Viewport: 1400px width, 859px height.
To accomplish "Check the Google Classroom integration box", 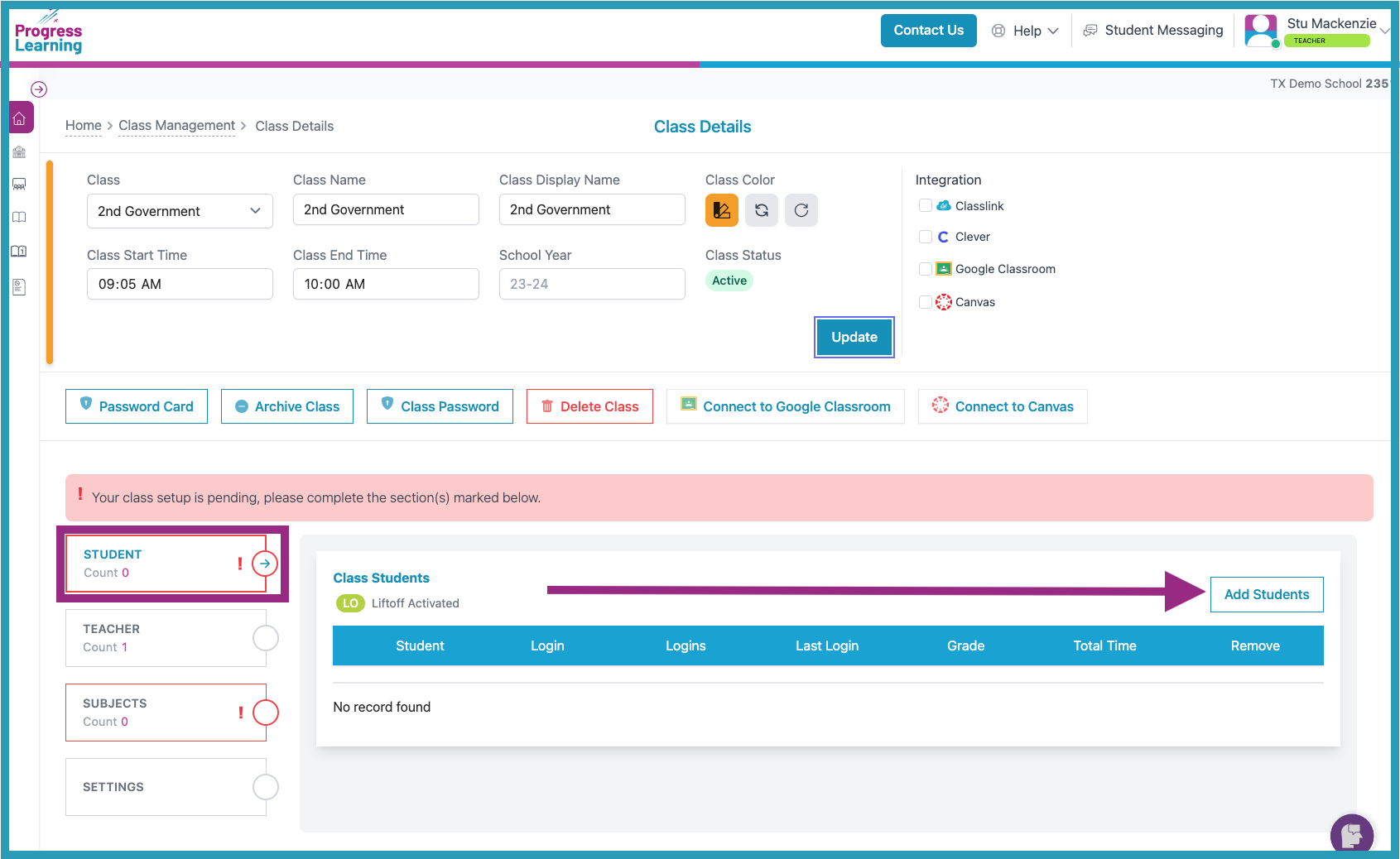I will pos(926,269).
